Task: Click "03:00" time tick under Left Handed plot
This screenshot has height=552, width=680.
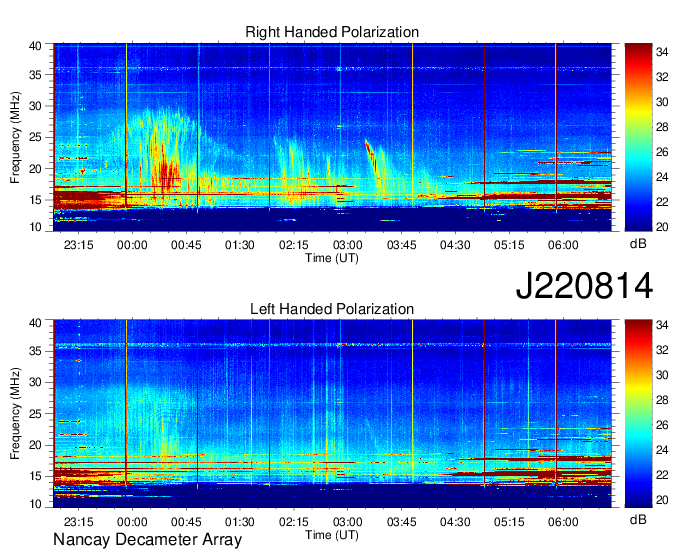Action: tap(347, 522)
